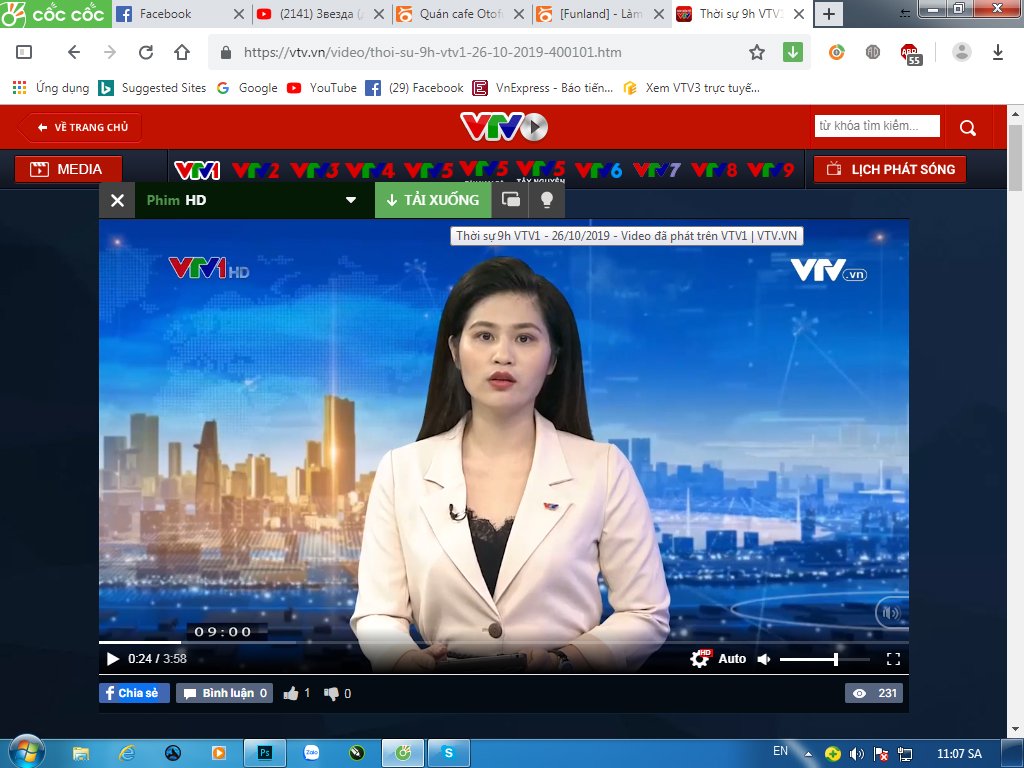
Task: Open the Ứng dụng apps bookmark
Action: tap(51, 88)
